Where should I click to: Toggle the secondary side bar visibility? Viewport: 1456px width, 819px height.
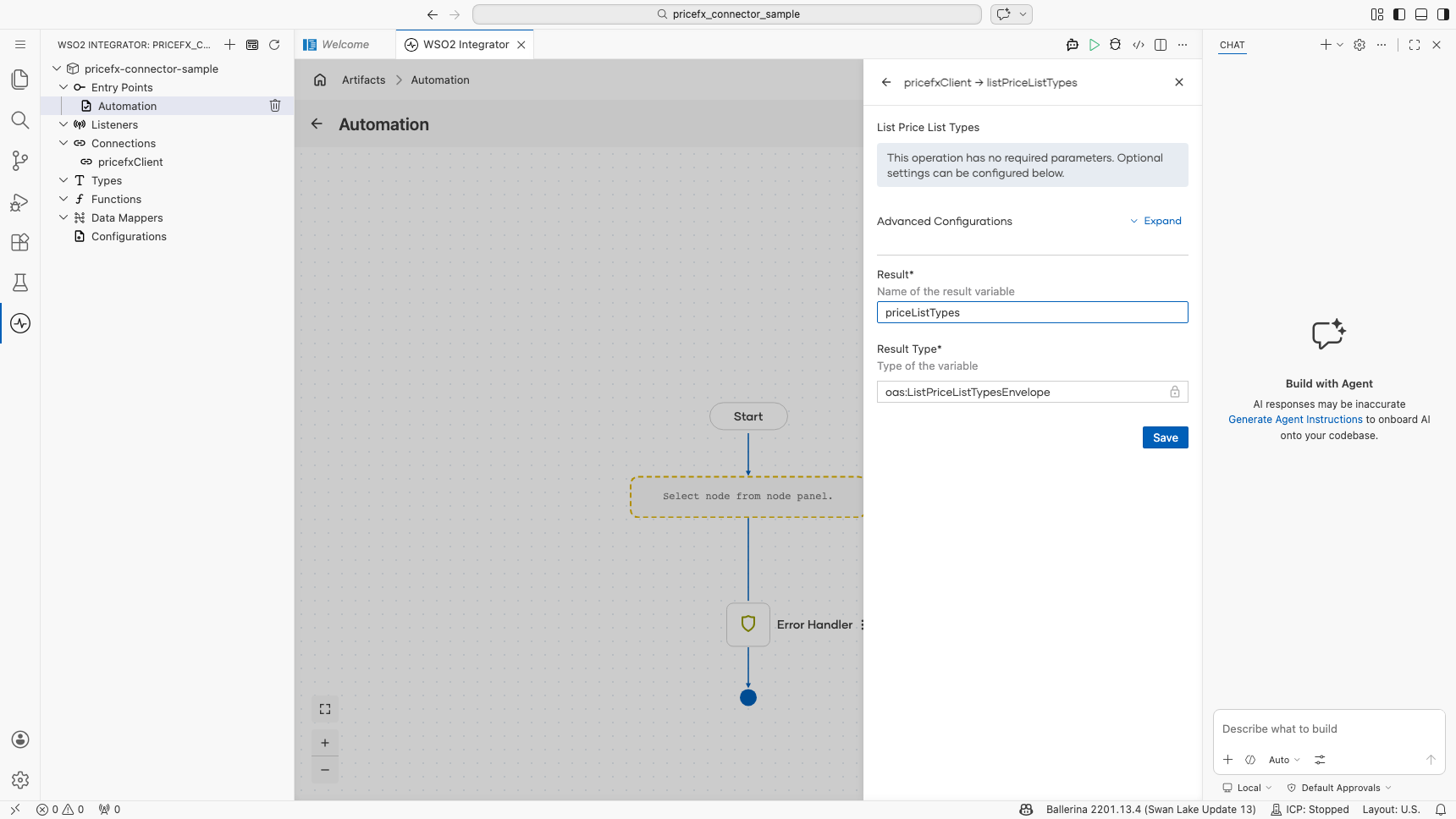[1443, 14]
